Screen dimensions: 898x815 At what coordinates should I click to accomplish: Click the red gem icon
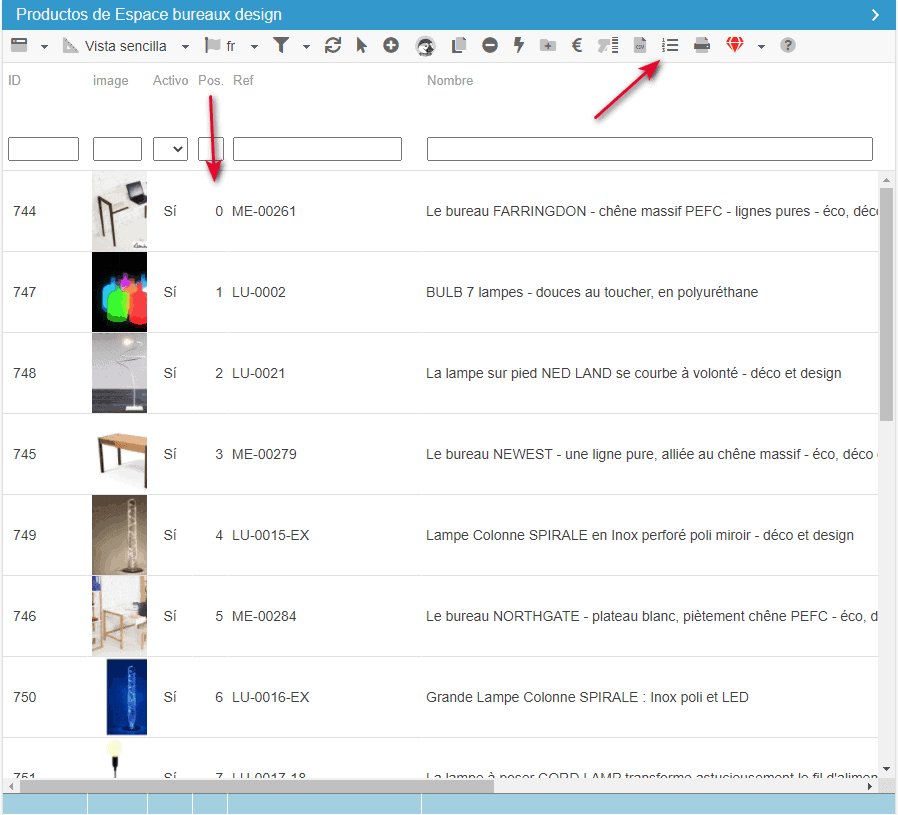735,45
